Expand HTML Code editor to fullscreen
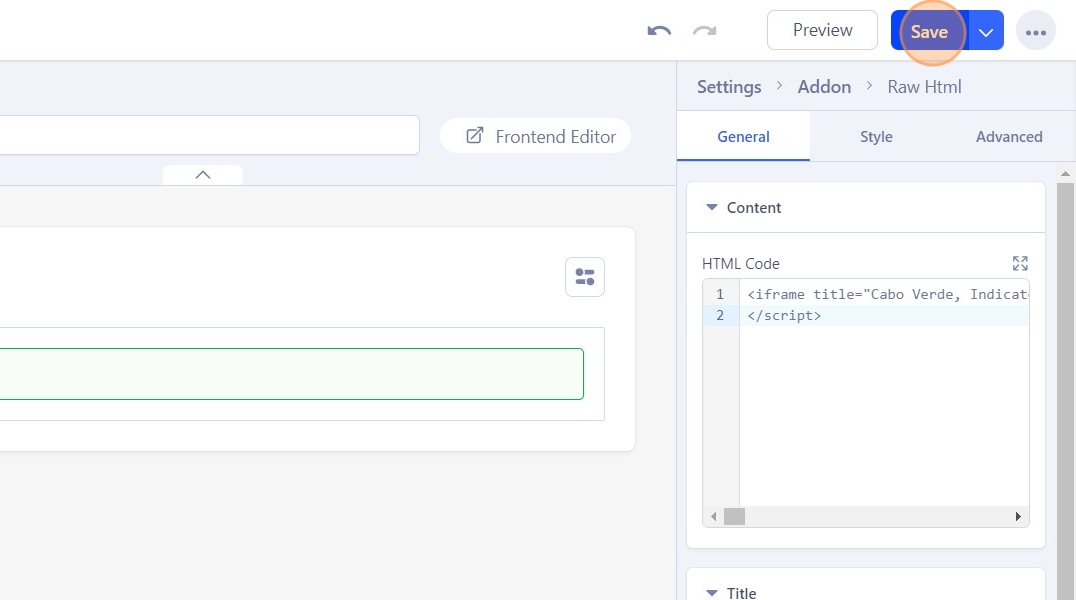This screenshot has width=1076, height=600. (1020, 264)
